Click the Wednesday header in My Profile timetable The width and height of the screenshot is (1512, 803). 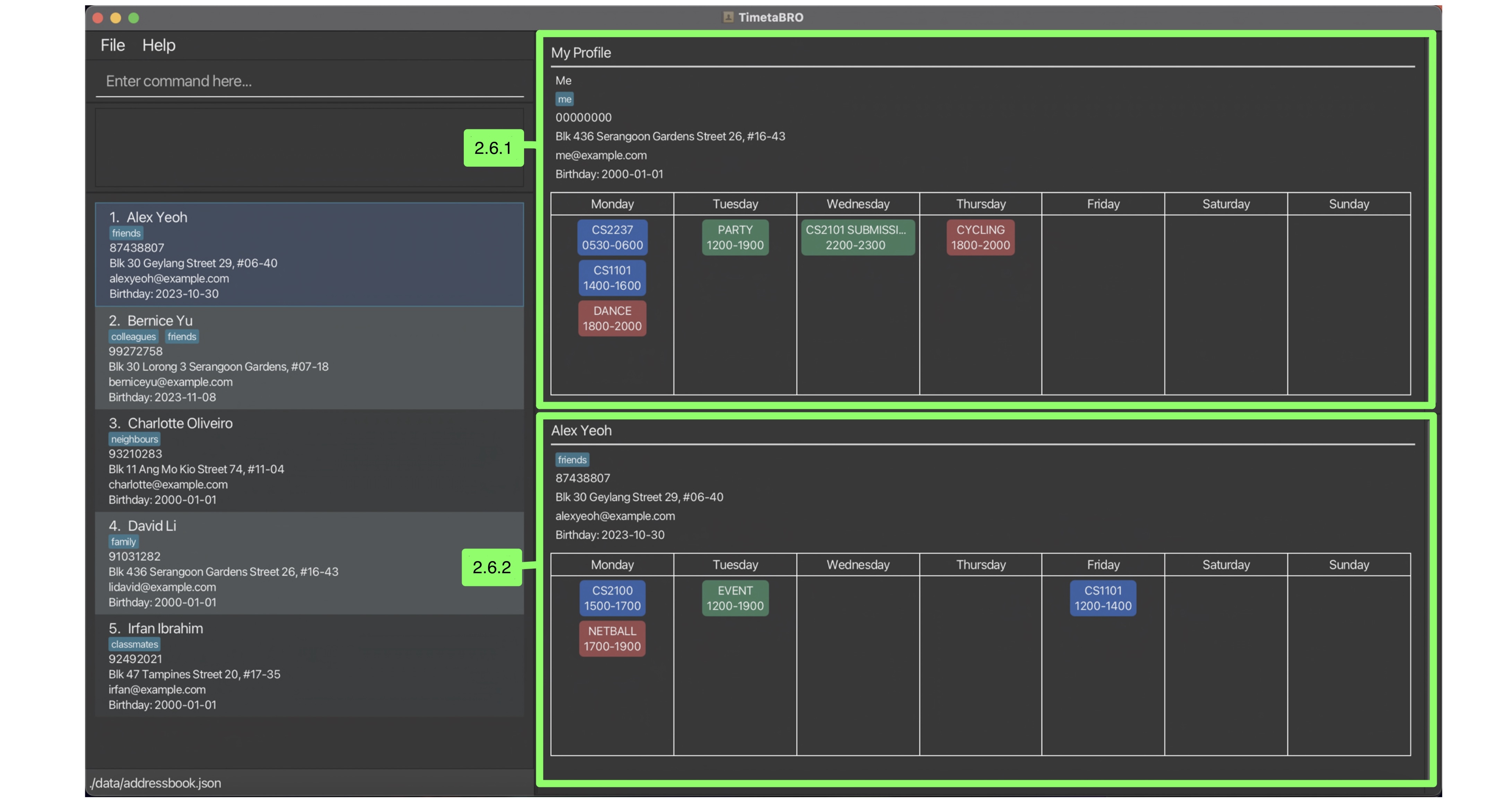(858, 204)
